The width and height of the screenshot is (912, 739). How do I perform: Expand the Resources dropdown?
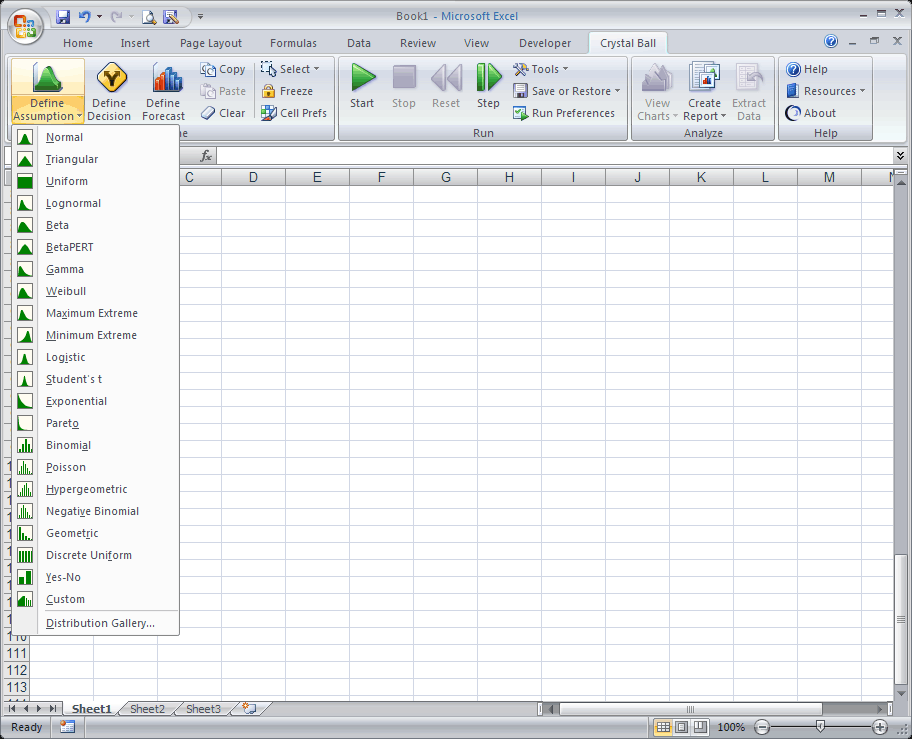point(863,91)
